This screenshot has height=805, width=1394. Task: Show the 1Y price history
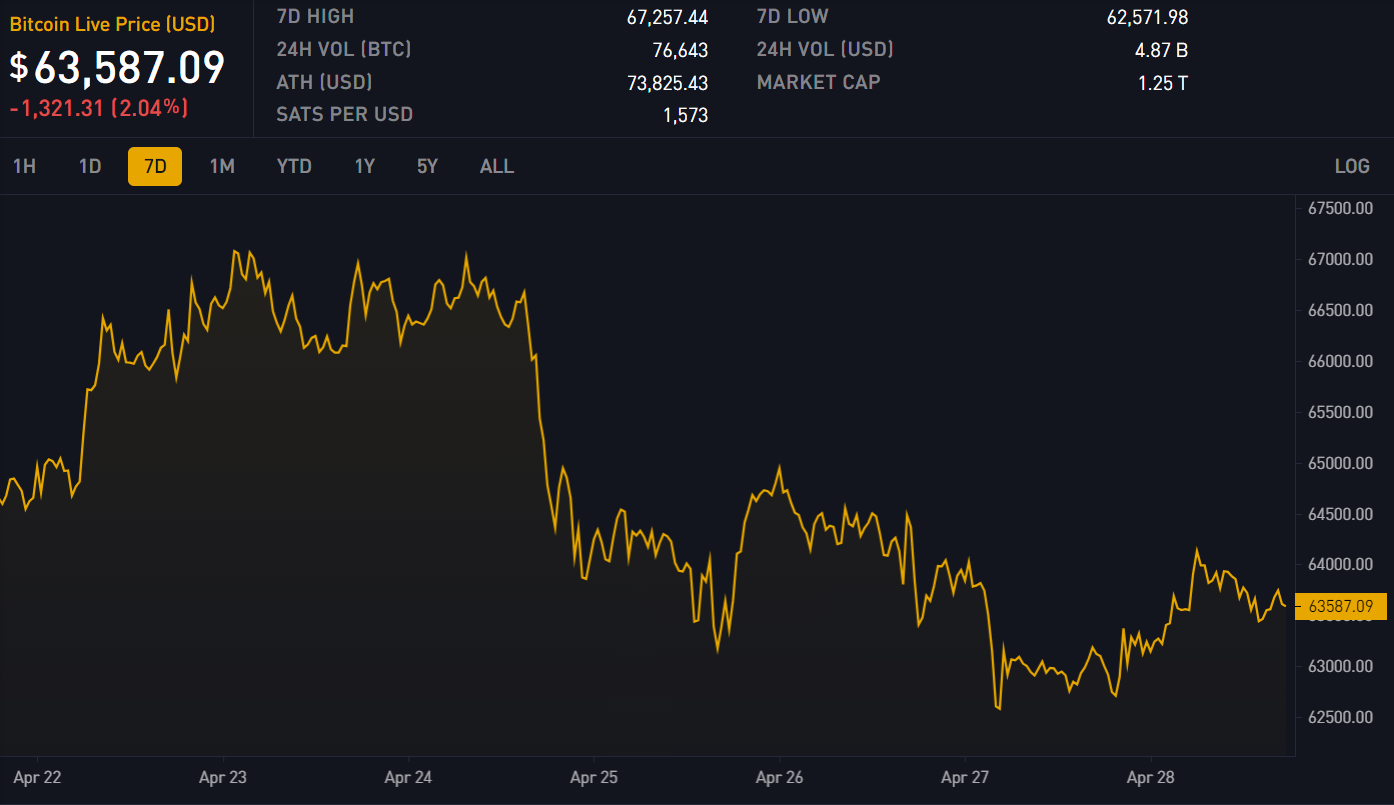[x=365, y=166]
